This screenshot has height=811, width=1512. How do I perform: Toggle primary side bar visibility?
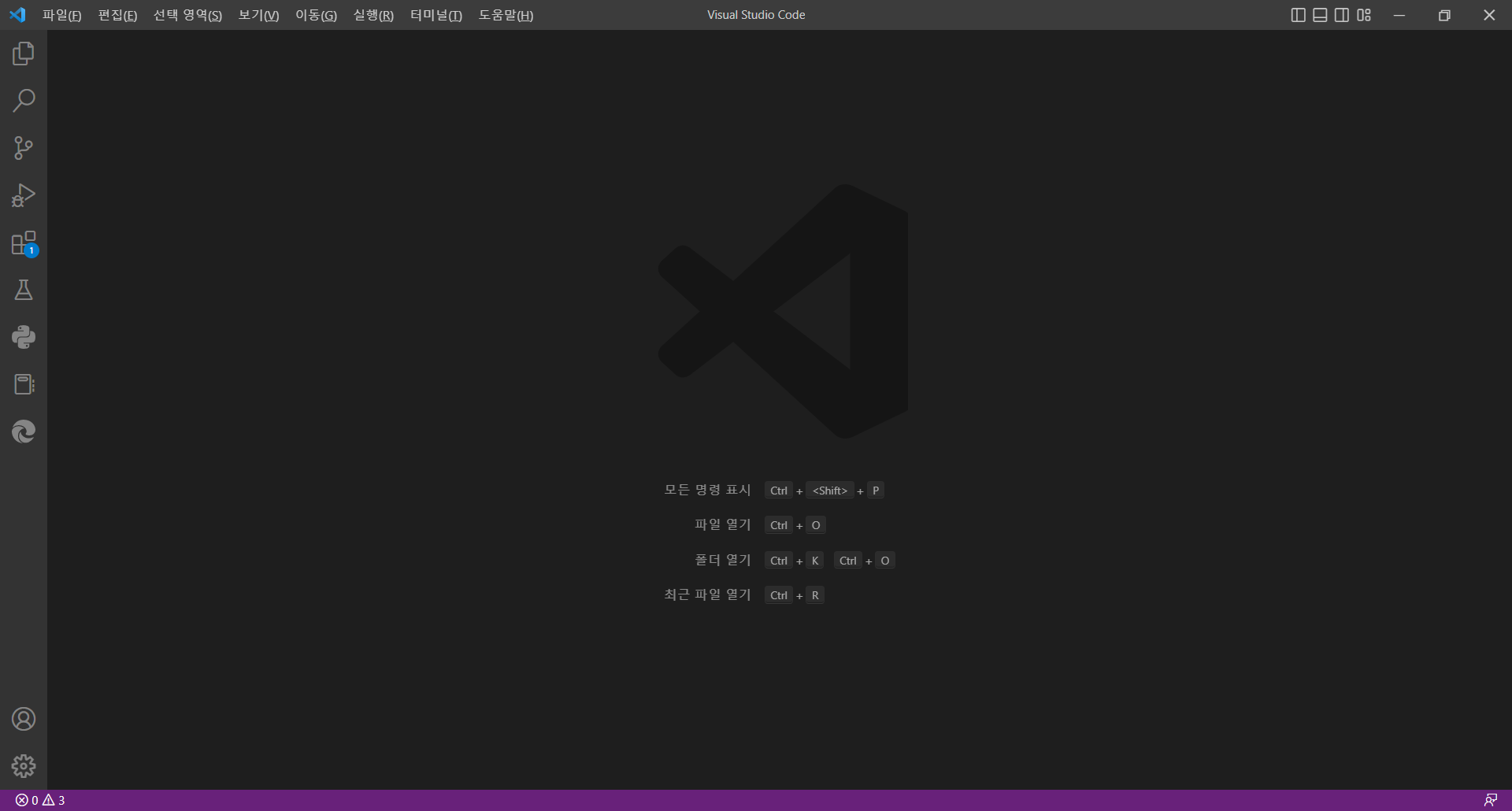tap(1299, 15)
